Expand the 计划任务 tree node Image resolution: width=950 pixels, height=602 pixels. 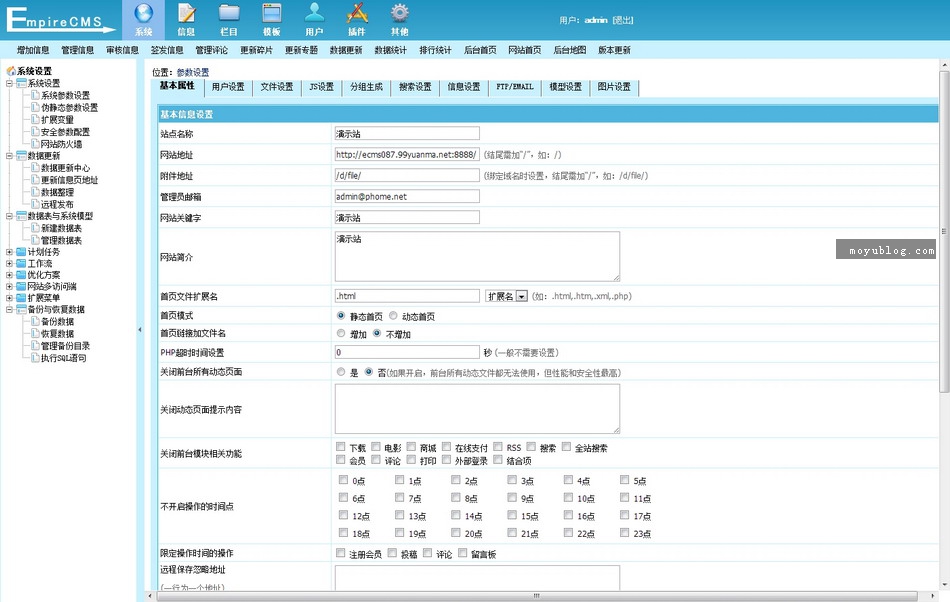pyautogui.click(x=9, y=251)
